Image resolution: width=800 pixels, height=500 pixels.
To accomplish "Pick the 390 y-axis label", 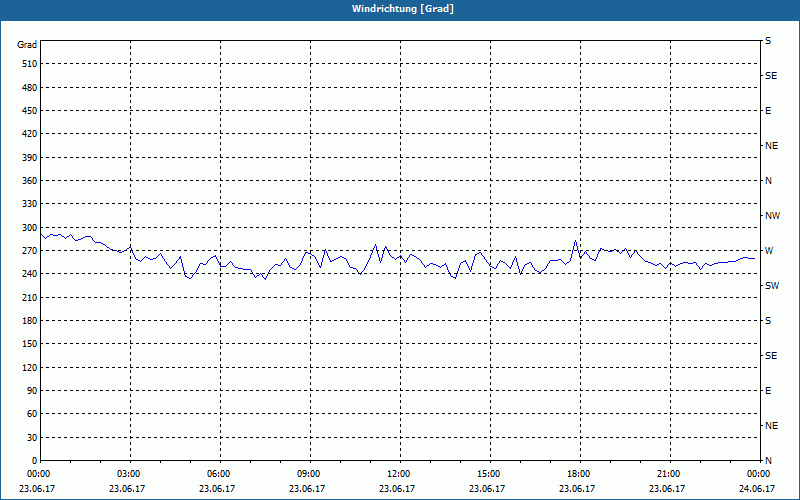I will coord(30,158).
